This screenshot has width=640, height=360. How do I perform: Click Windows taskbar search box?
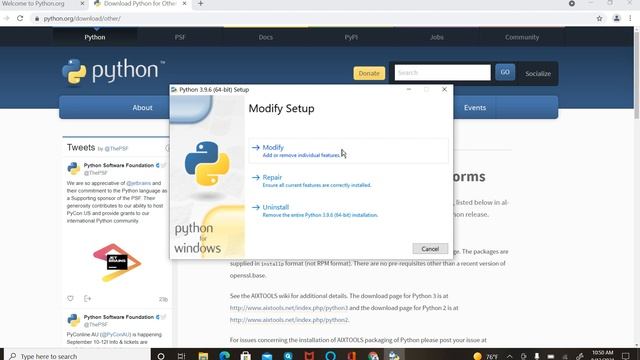coord(78,356)
